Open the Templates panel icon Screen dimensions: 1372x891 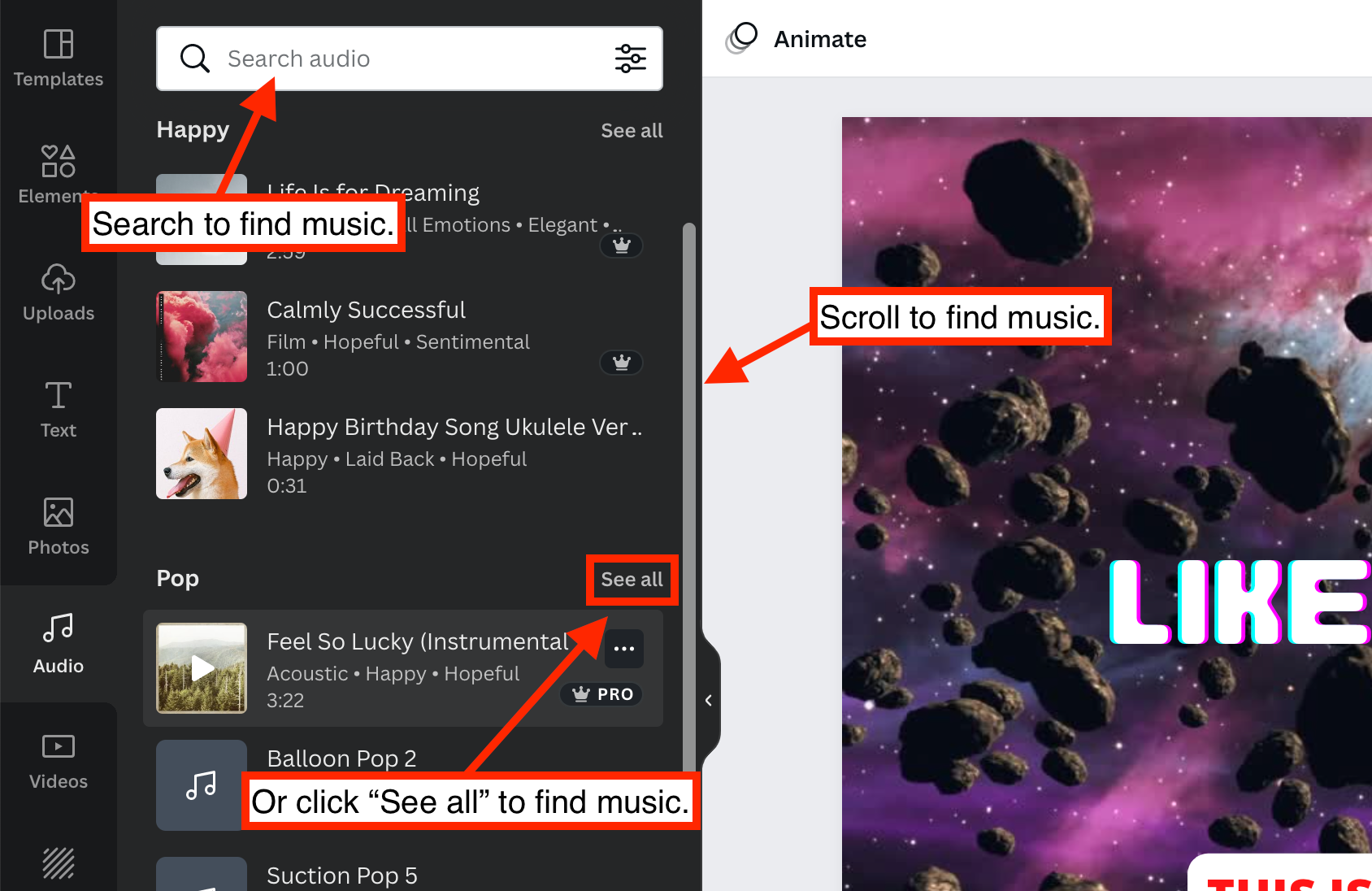59,44
